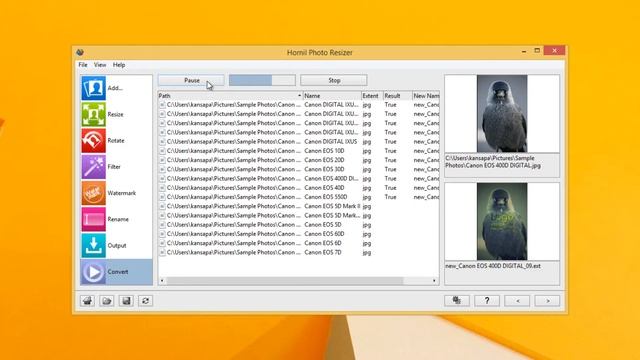The width and height of the screenshot is (640, 360).
Task: Select the Canon EOS 40D row
Action: click(x=299, y=188)
